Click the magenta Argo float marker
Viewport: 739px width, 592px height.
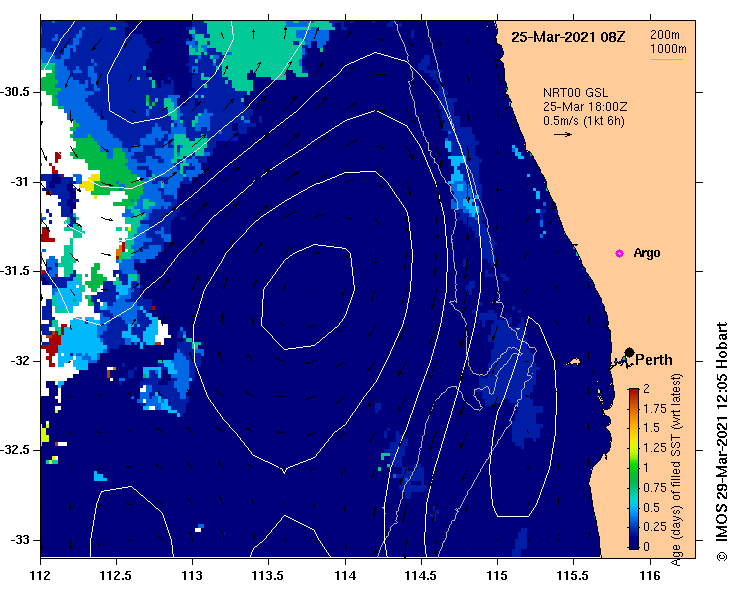pyautogui.click(x=619, y=254)
